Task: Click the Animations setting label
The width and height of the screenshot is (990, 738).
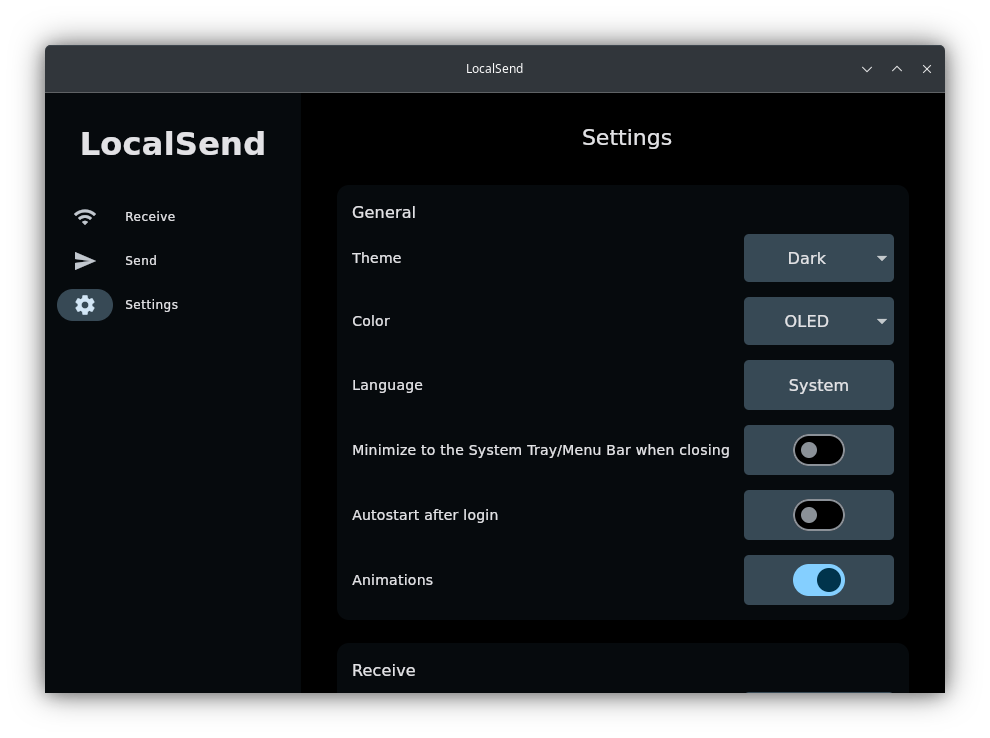Action: [393, 580]
